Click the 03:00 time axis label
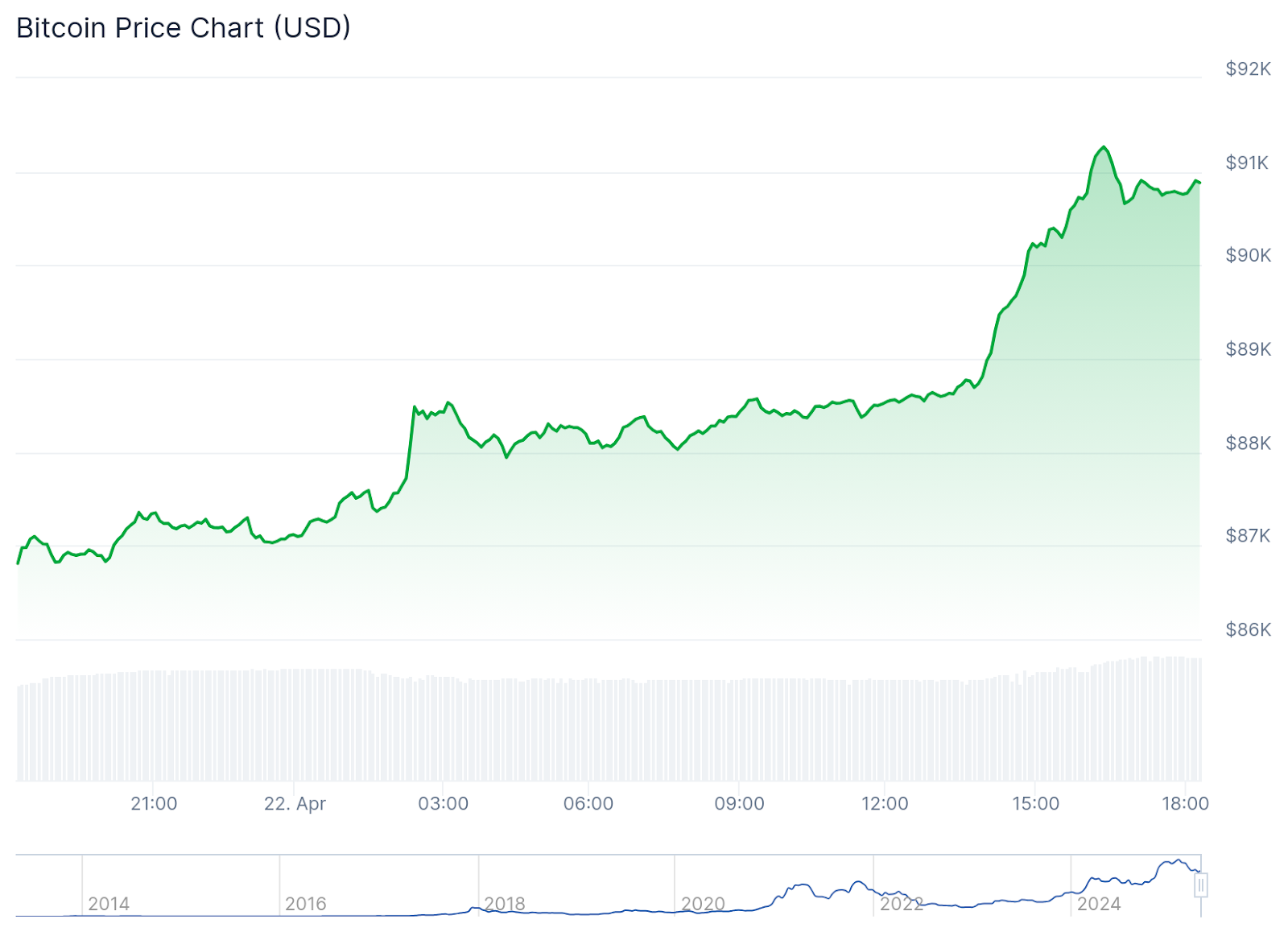 pos(443,803)
